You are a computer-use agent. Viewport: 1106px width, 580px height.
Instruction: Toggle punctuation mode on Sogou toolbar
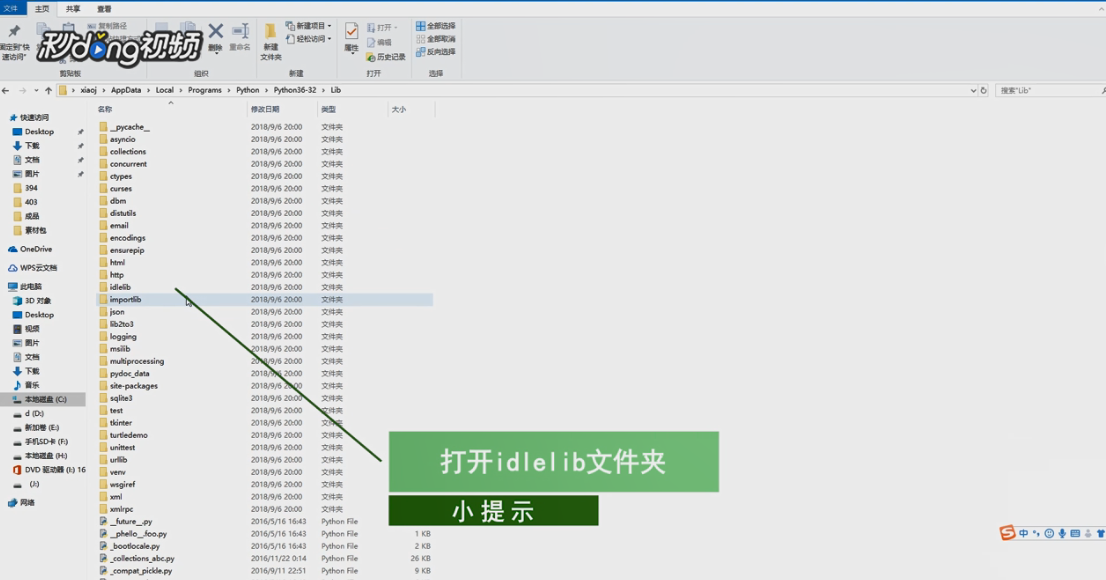pyautogui.click(x=1036, y=533)
